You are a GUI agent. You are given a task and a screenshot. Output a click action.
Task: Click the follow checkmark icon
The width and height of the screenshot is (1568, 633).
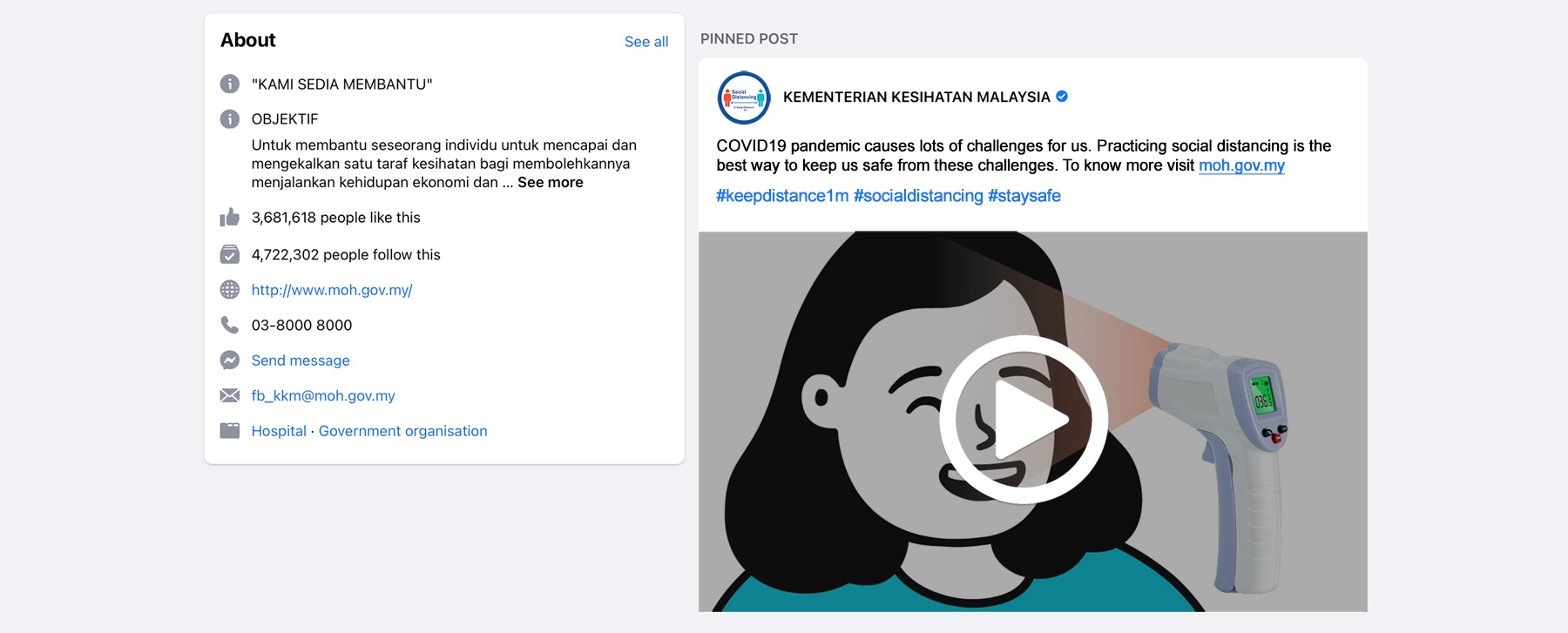(230, 254)
